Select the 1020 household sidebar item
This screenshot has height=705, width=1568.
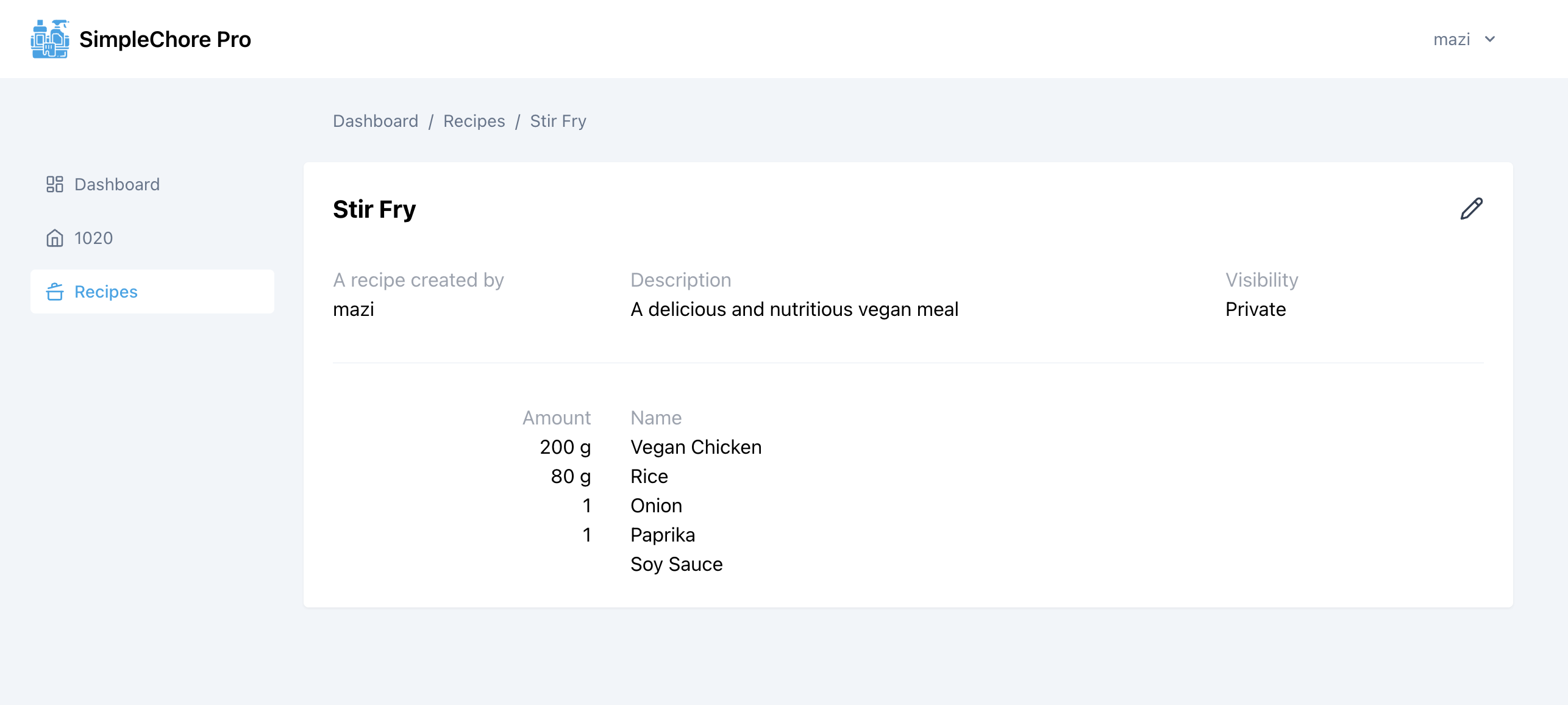[x=152, y=238]
